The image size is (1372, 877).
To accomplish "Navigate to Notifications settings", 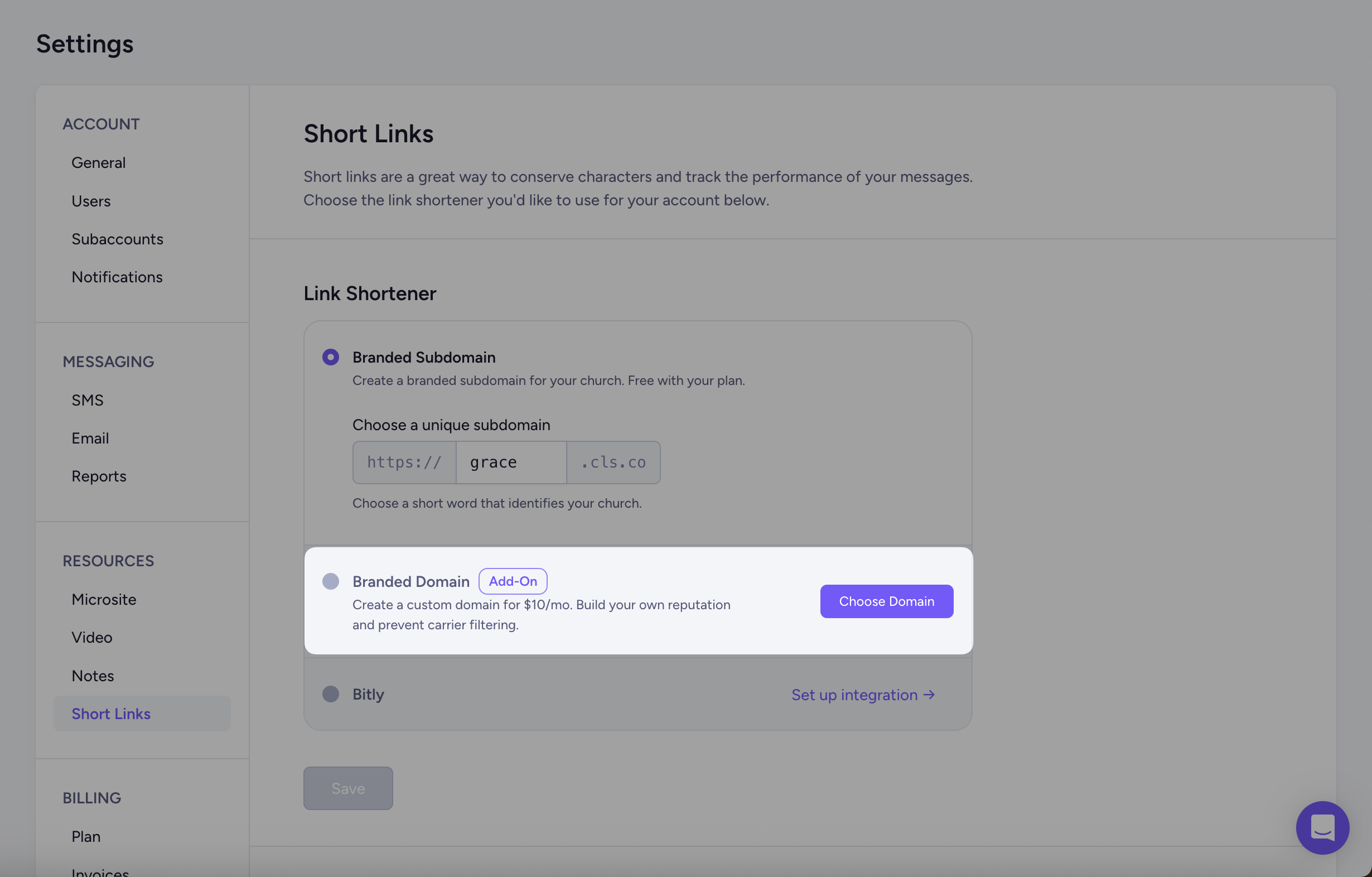I will point(117,277).
